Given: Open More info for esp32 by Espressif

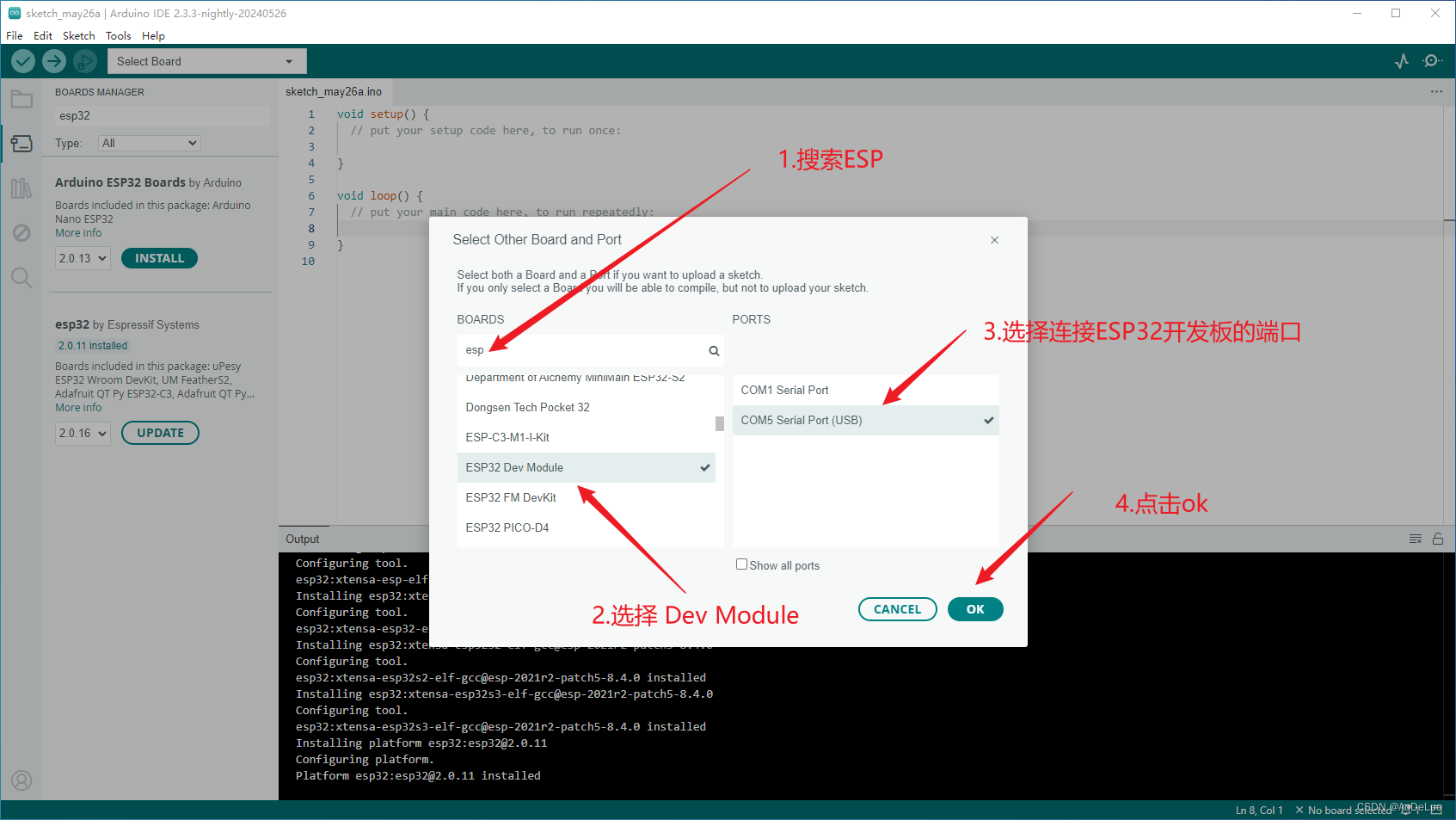Looking at the screenshot, I should coord(78,408).
